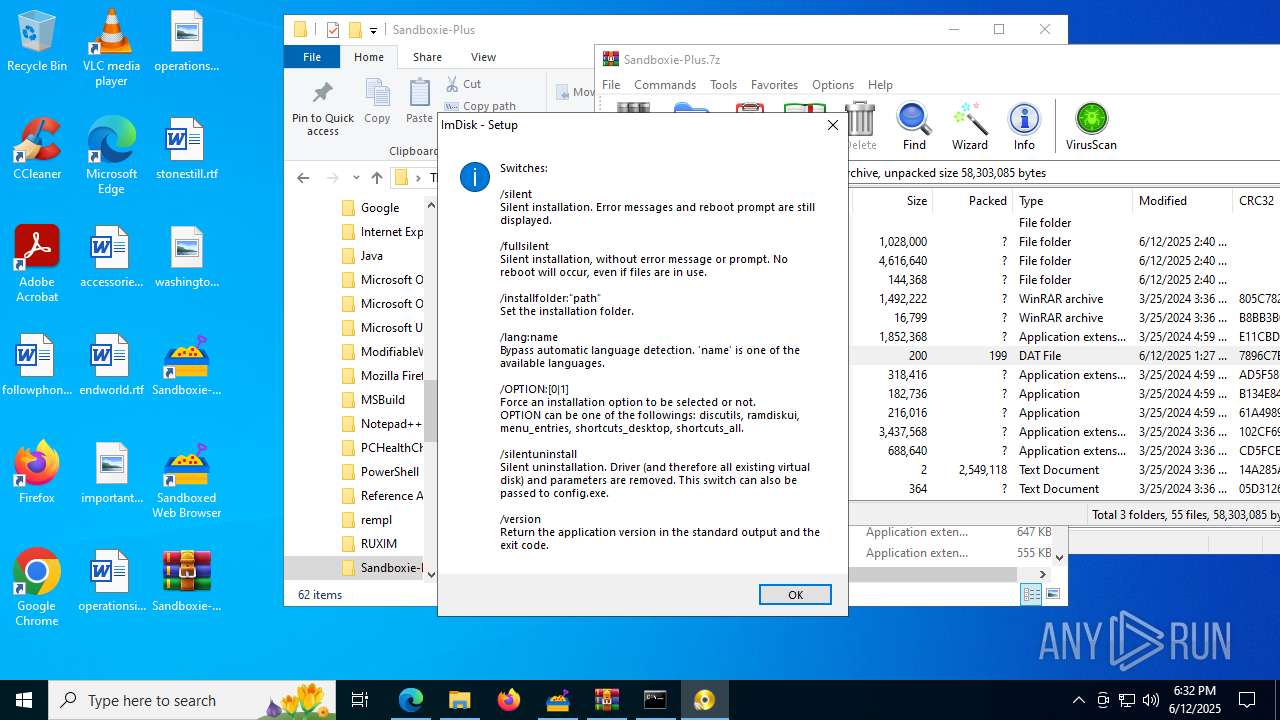Viewport: 1280px width, 720px height.
Task: Sort WinRAR list by Size column
Action: point(892,200)
